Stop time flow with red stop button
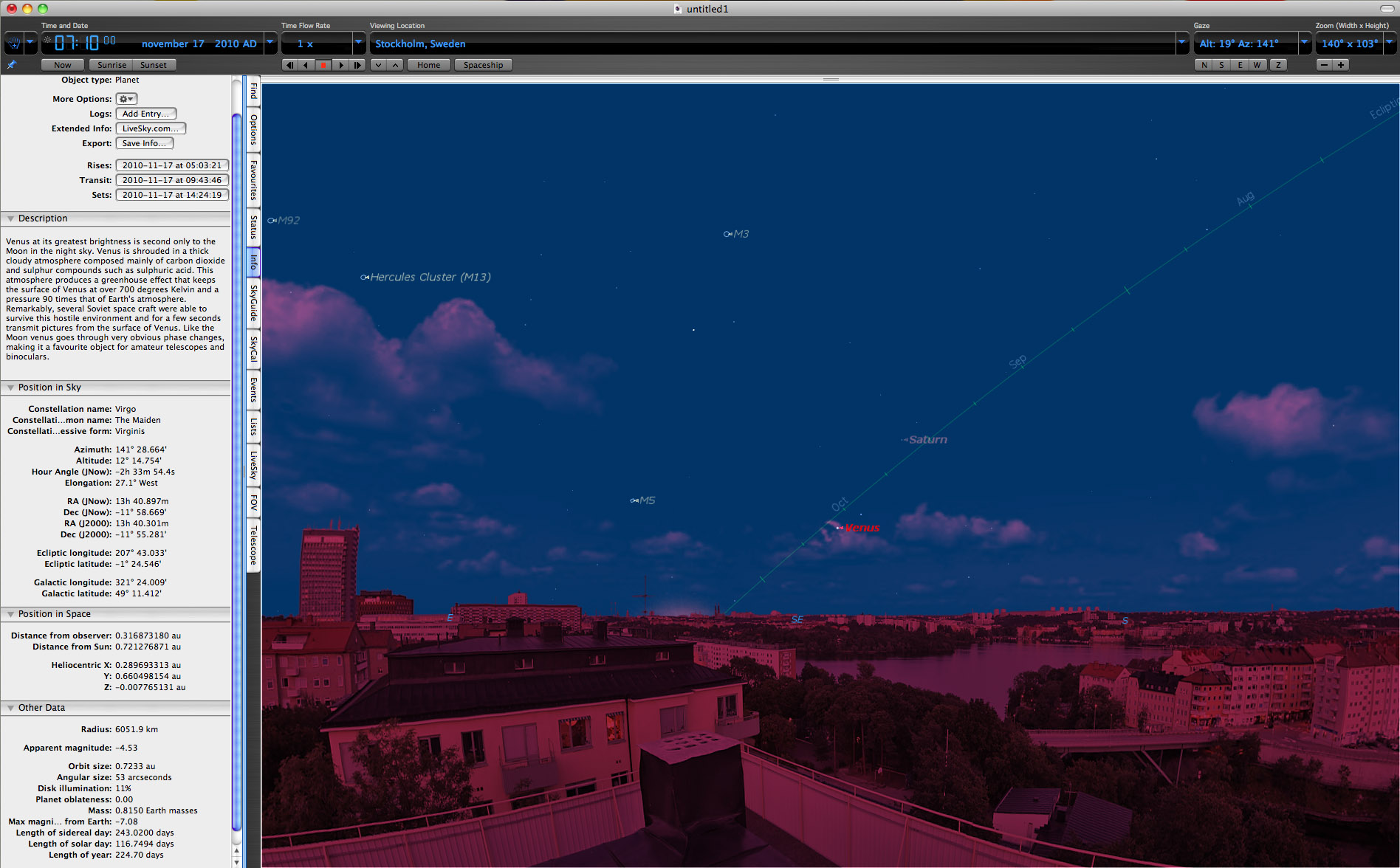This screenshot has height=868, width=1400. click(323, 65)
